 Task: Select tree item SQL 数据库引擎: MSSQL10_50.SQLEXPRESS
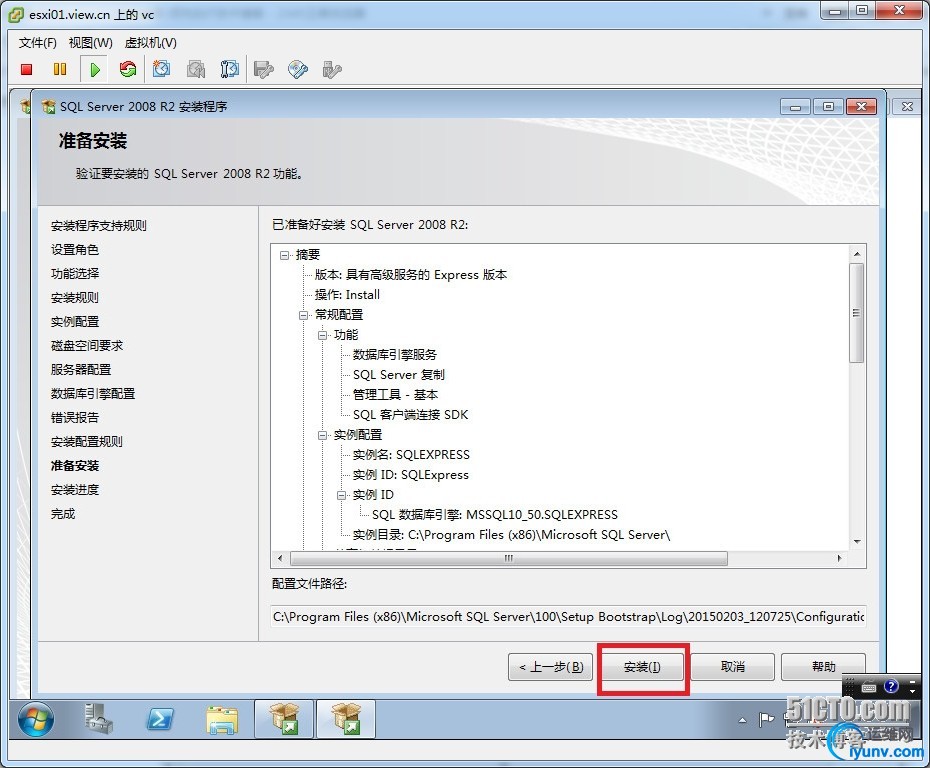495,515
